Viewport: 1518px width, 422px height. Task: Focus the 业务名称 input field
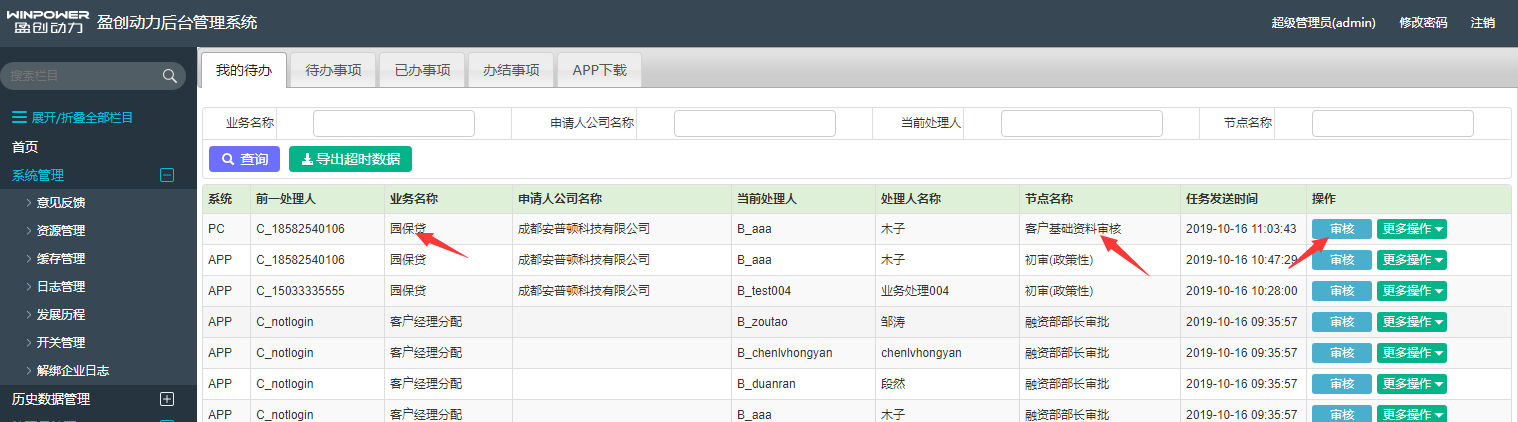tap(393, 123)
